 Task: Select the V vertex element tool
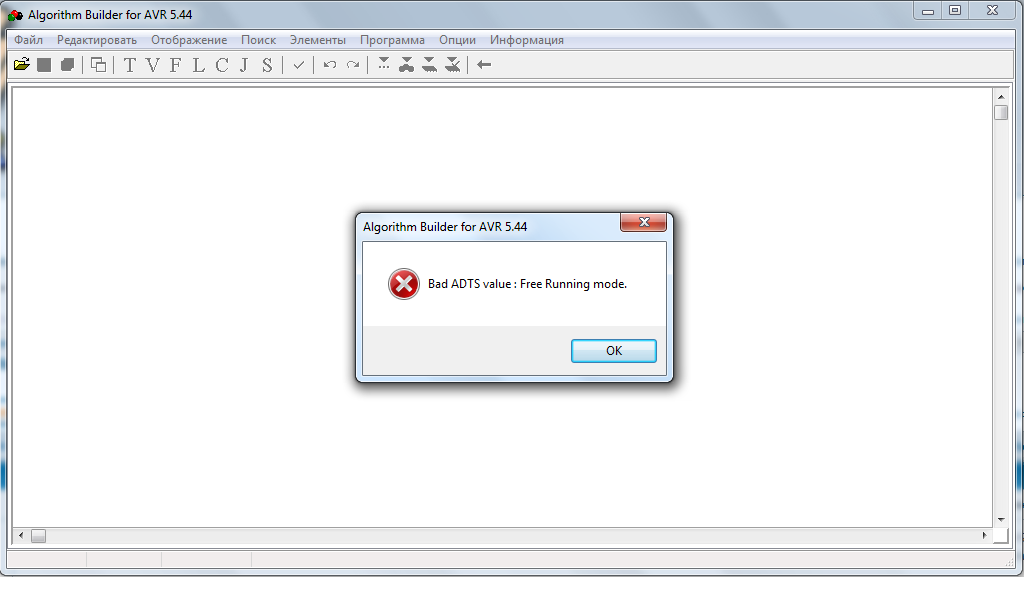coord(152,65)
